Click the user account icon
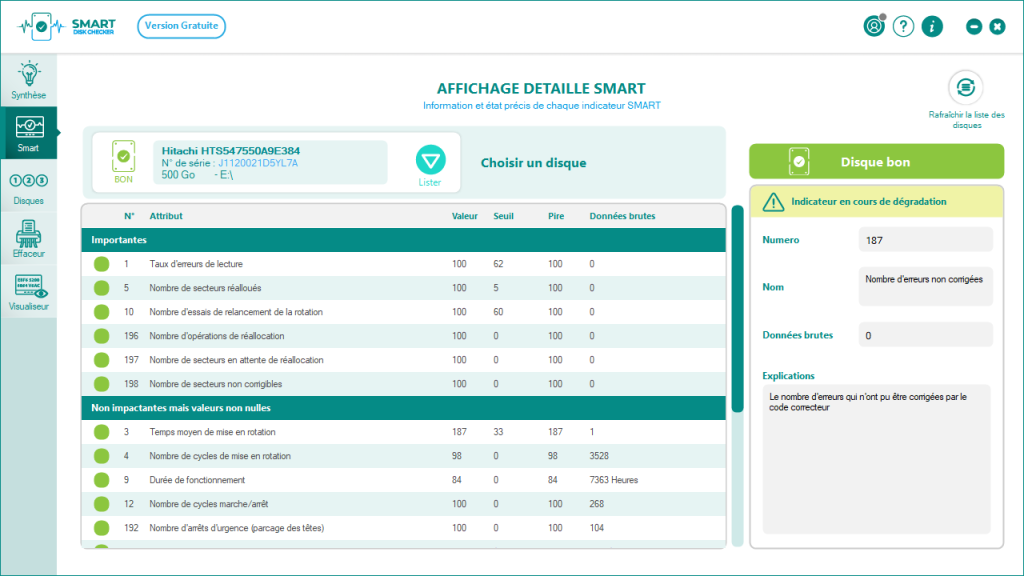1024x576 pixels. (x=874, y=27)
